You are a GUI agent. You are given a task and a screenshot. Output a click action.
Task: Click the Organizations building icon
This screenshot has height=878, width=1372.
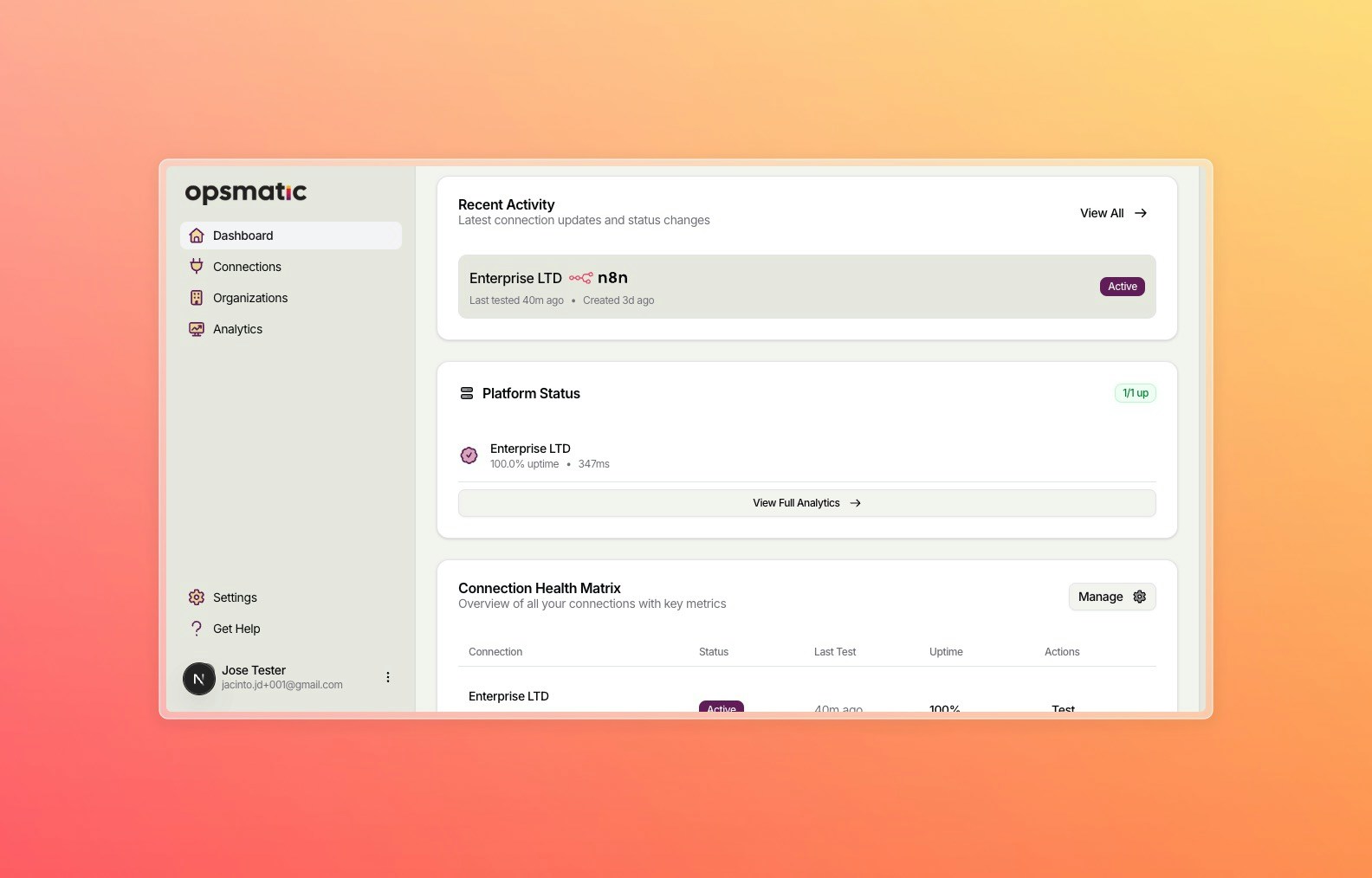[197, 298]
